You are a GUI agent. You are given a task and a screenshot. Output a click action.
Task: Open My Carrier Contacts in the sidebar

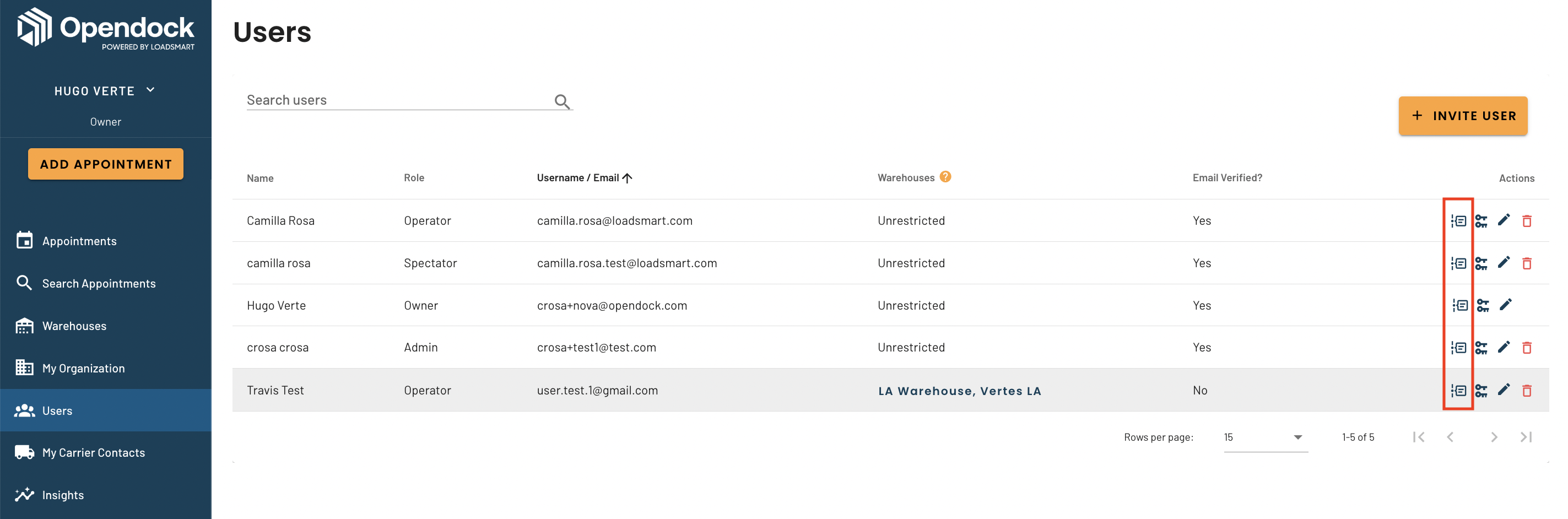(105, 453)
